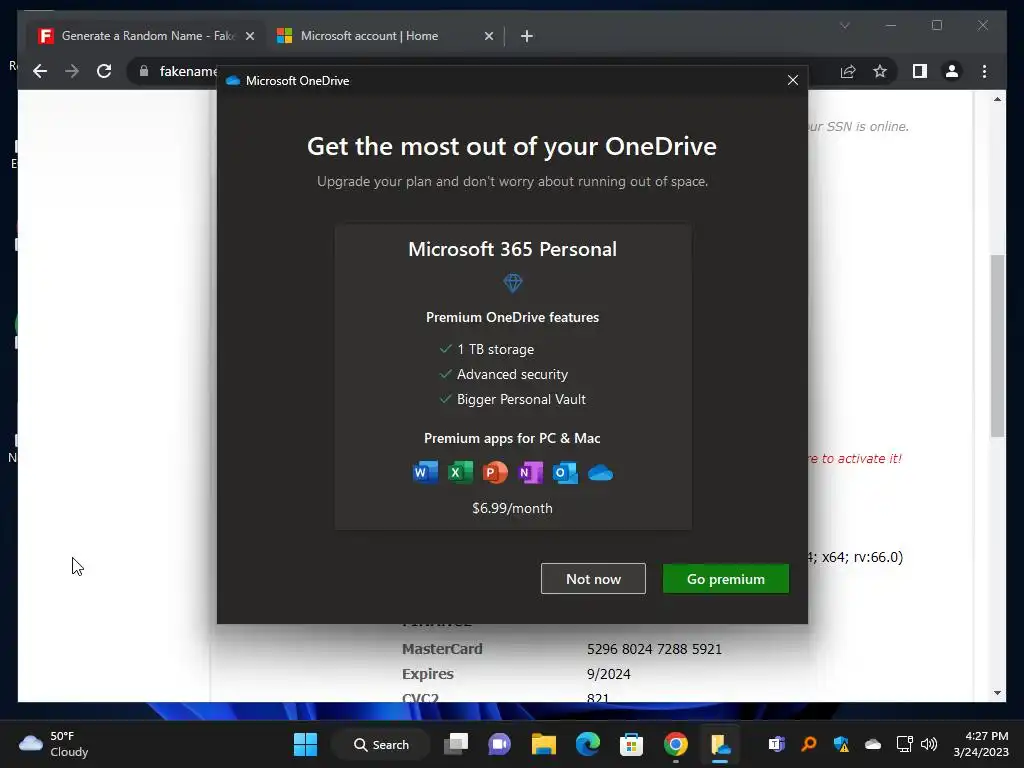Viewport: 1024px width, 768px height.
Task: Click the active taskbar app beside Chrome
Action: pos(720,744)
